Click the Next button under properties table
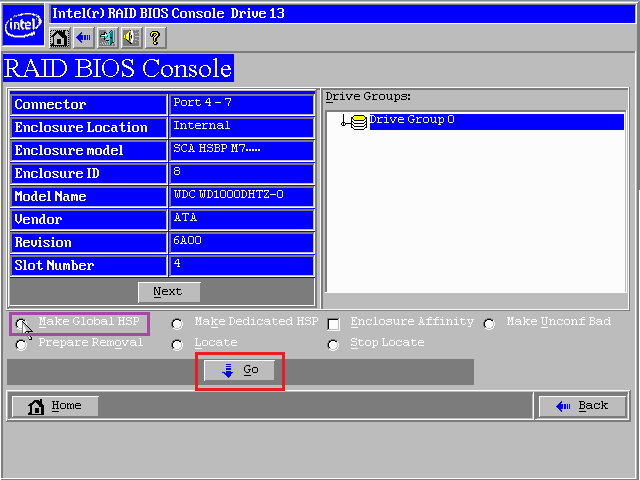The width and height of the screenshot is (640, 480). point(169,292)
